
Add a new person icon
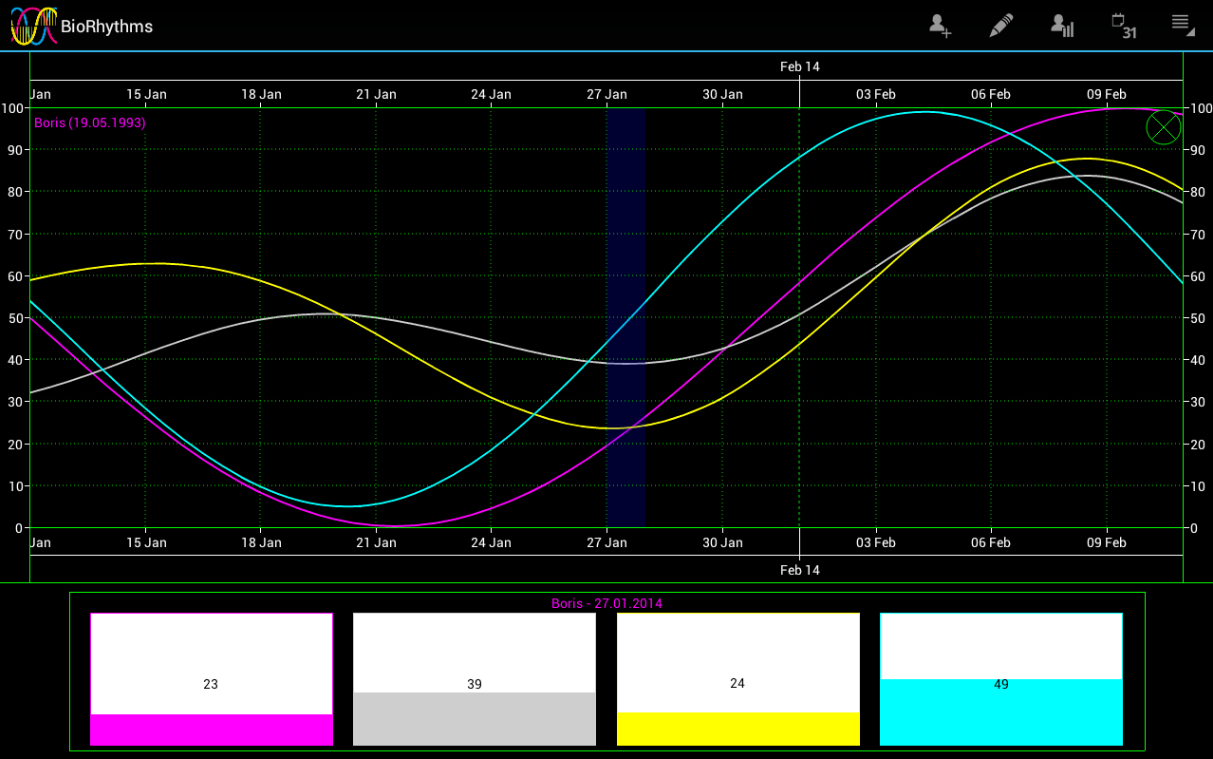click(939, 26)
